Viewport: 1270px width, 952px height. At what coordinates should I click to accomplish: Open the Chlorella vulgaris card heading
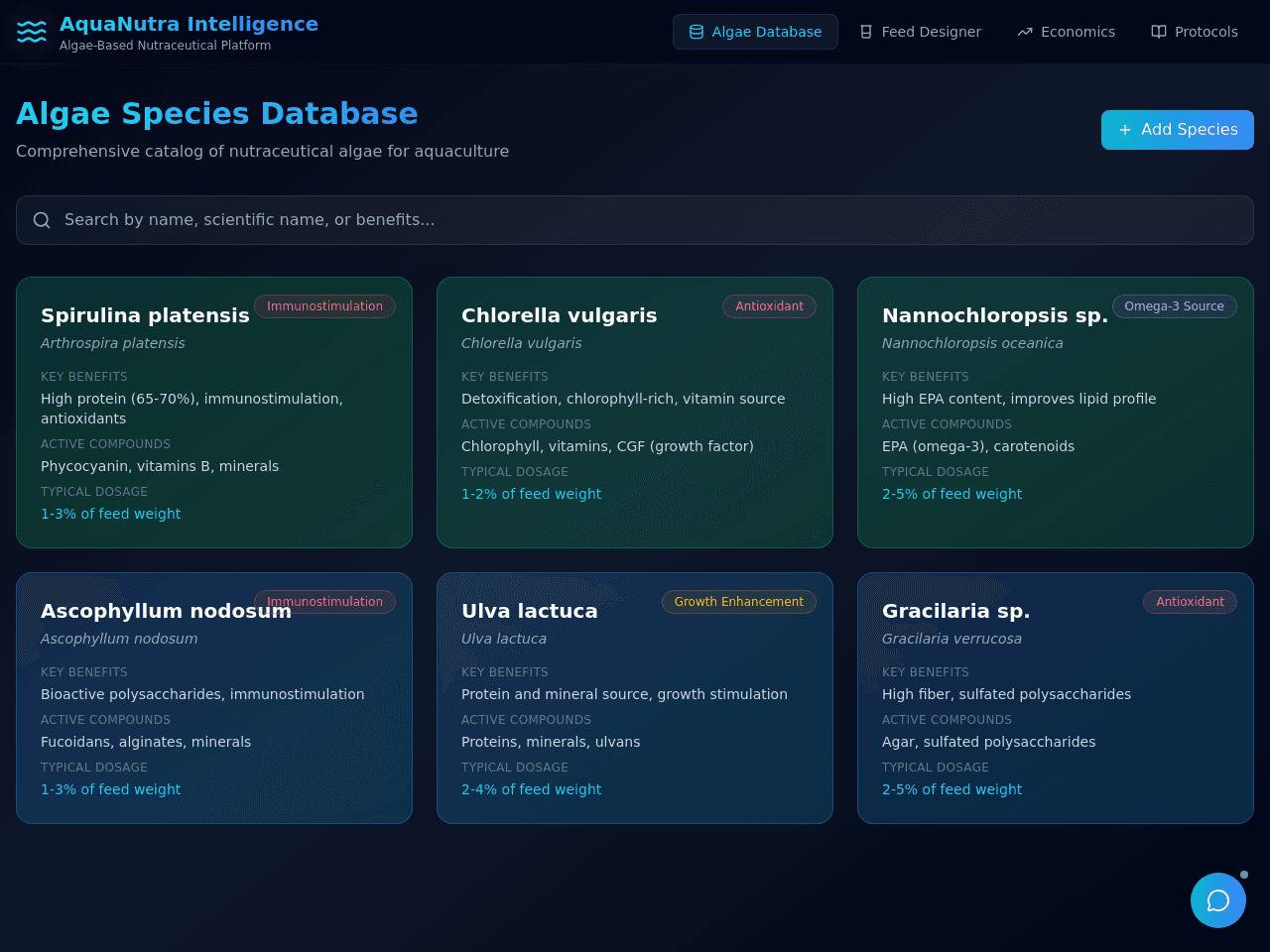click(559, 315)
